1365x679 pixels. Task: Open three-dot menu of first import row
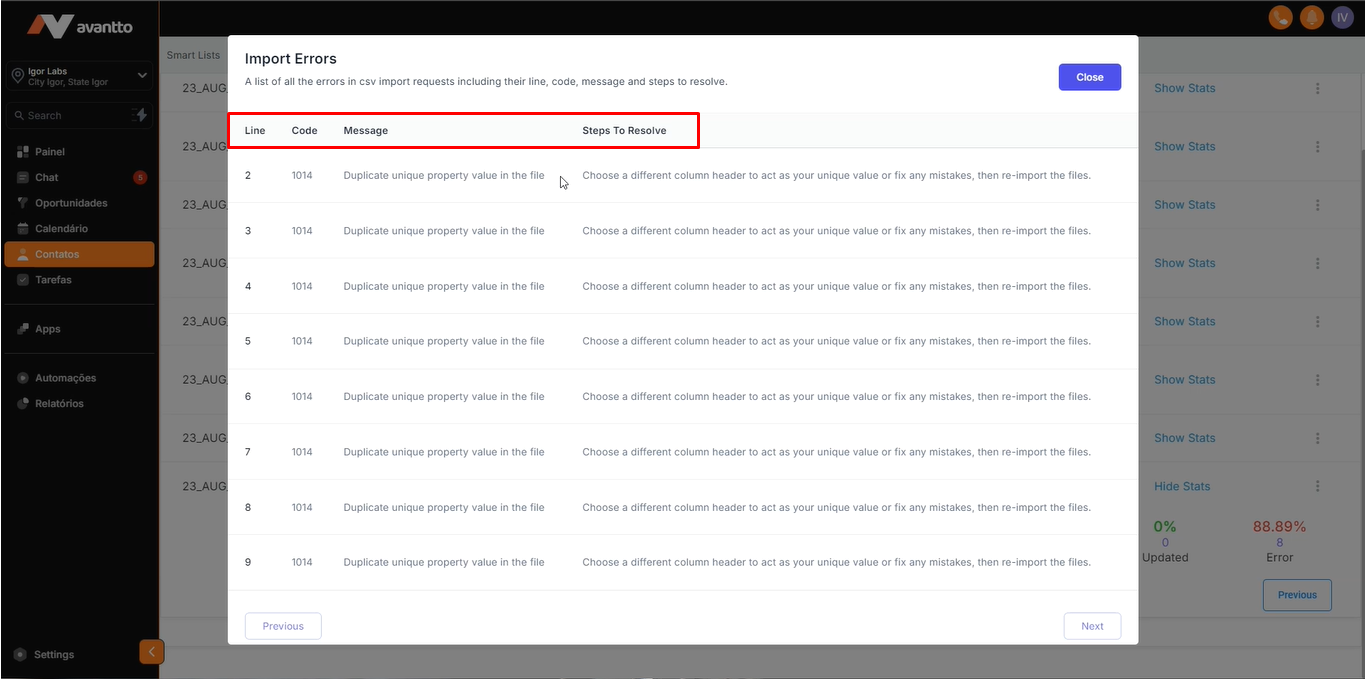pyautogui.click(x=1317, y=88)
